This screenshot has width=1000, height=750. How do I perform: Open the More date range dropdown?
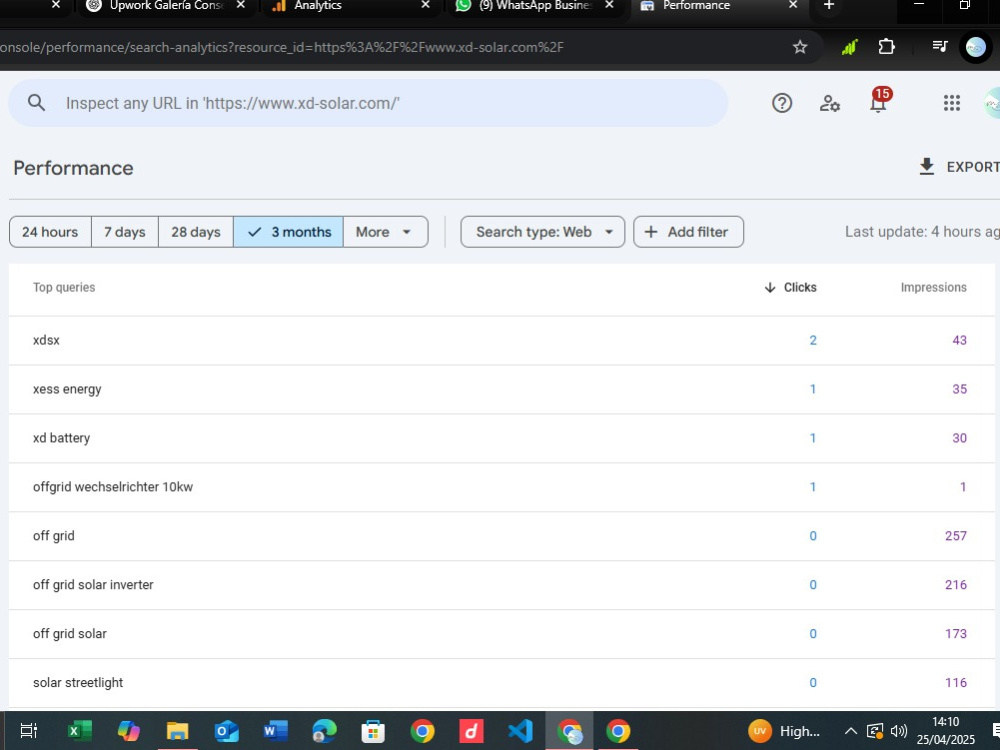click(385, 232)
